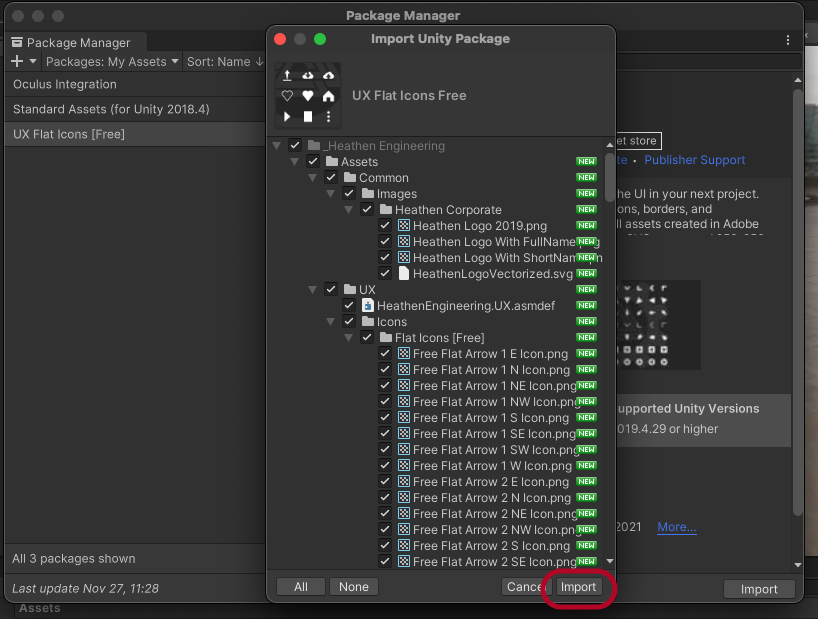Image resolution: width=818 pixels, height=619 pixels.
Task: Collapse the Assets folder triangle
Action: (x=294, y=162)
